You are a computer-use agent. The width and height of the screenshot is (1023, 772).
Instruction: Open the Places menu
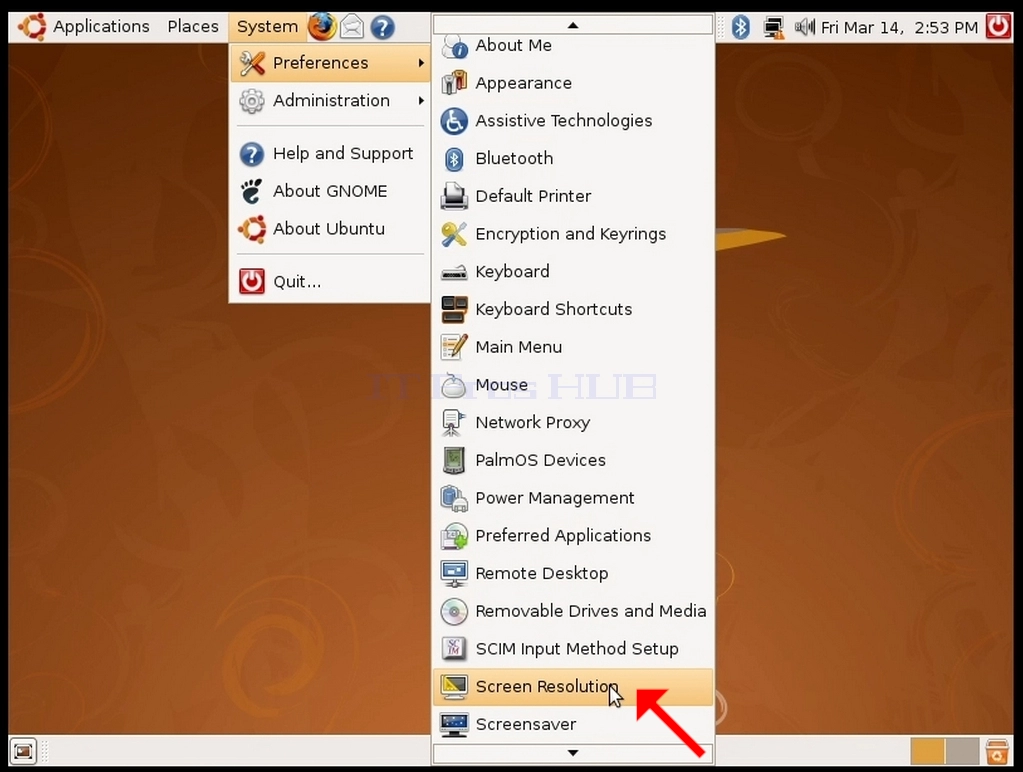coord(193,27)
